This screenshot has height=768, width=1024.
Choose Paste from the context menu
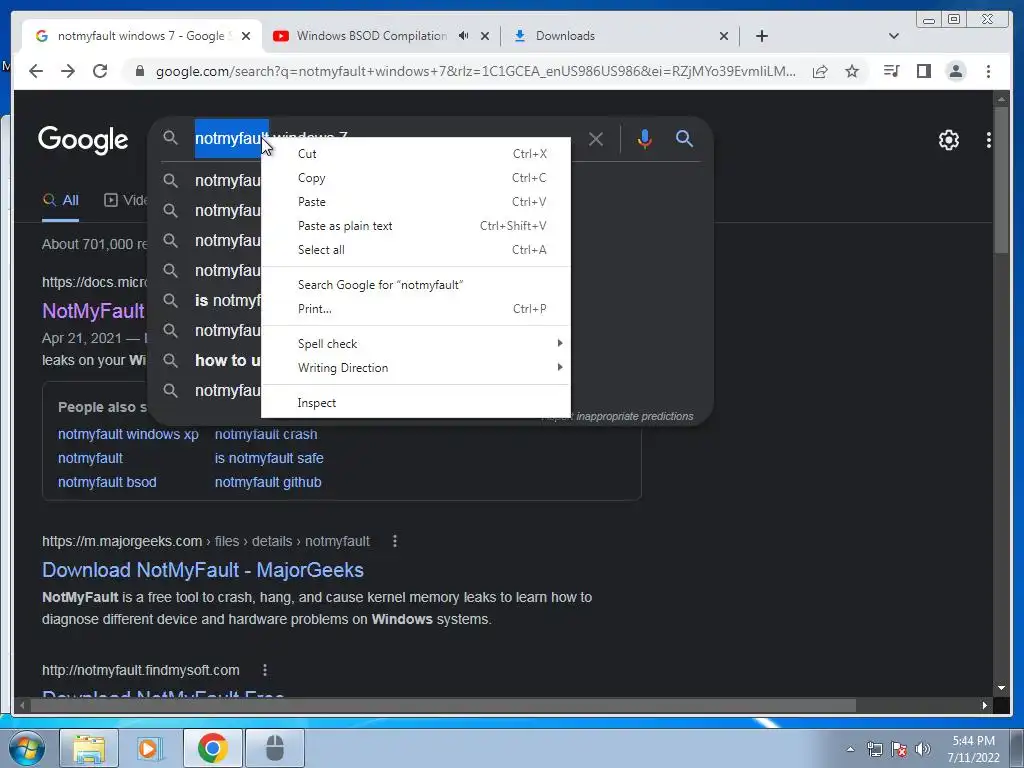tap(416, 202)
